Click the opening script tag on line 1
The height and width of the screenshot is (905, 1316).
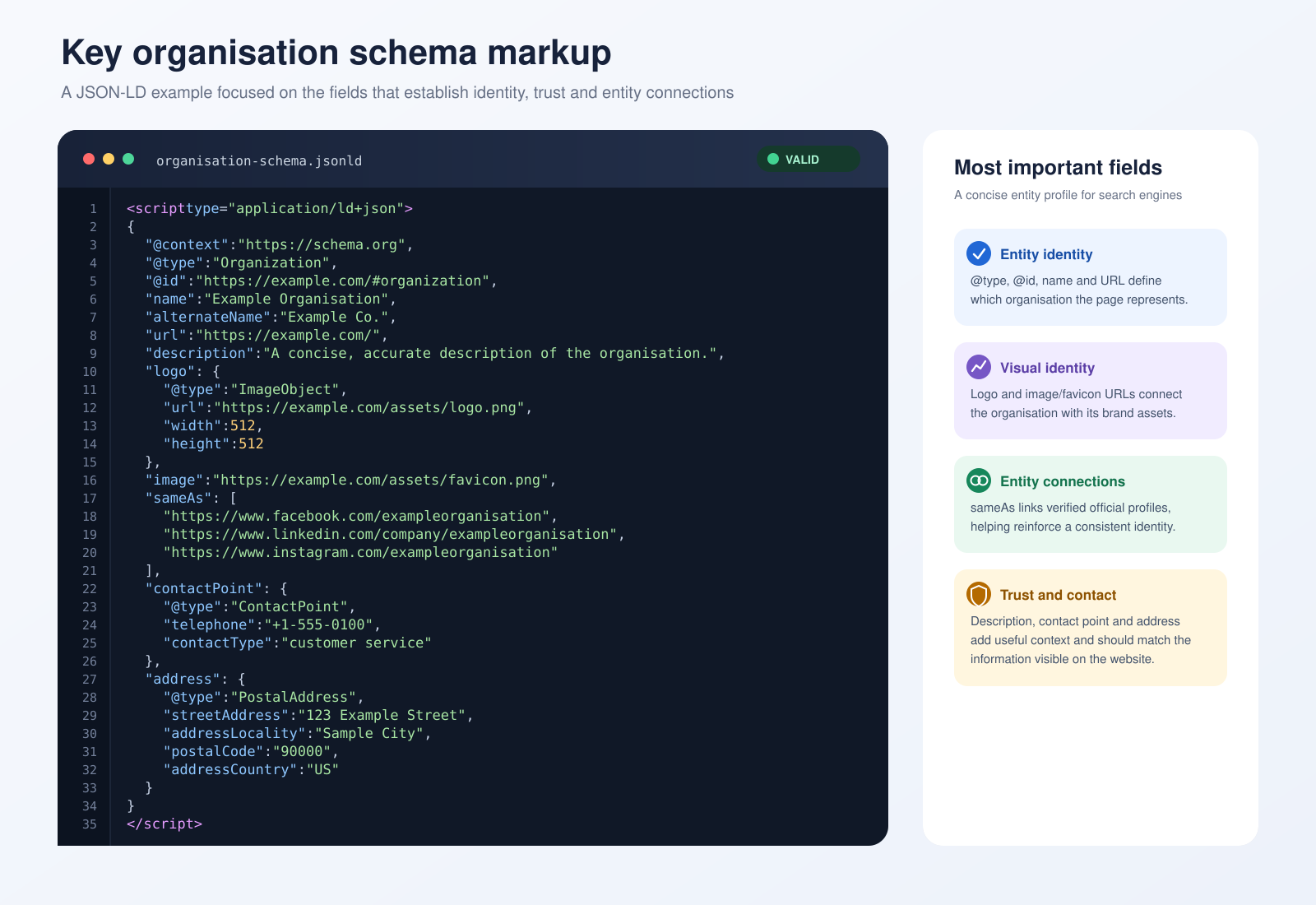coord(270,208)
